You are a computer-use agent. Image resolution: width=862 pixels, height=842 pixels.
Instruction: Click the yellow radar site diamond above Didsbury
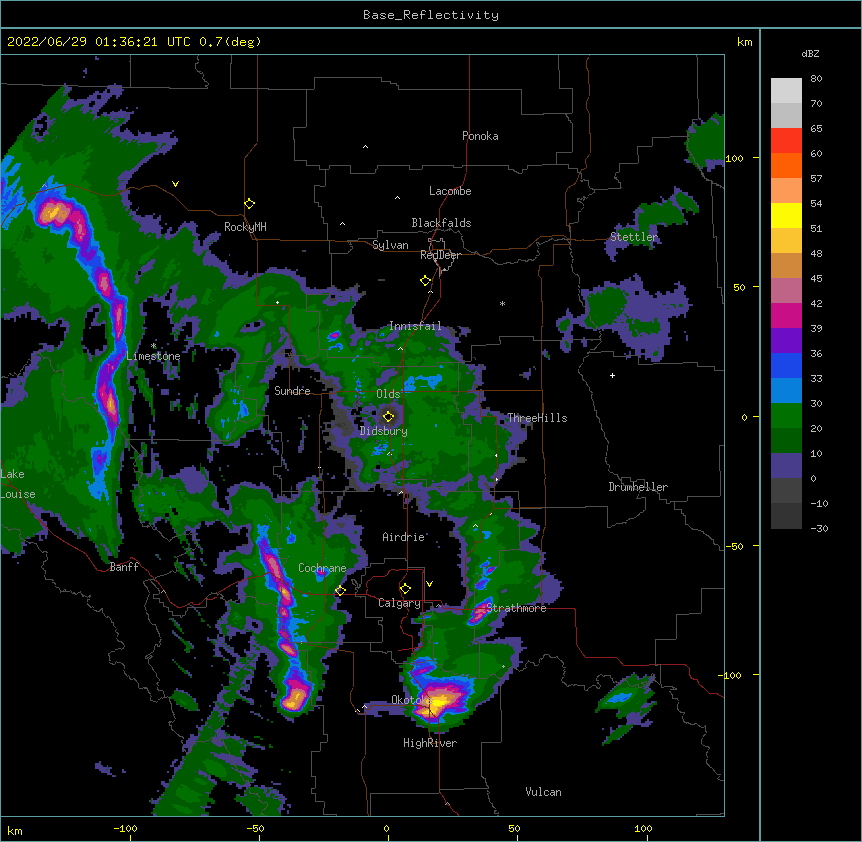389,416
